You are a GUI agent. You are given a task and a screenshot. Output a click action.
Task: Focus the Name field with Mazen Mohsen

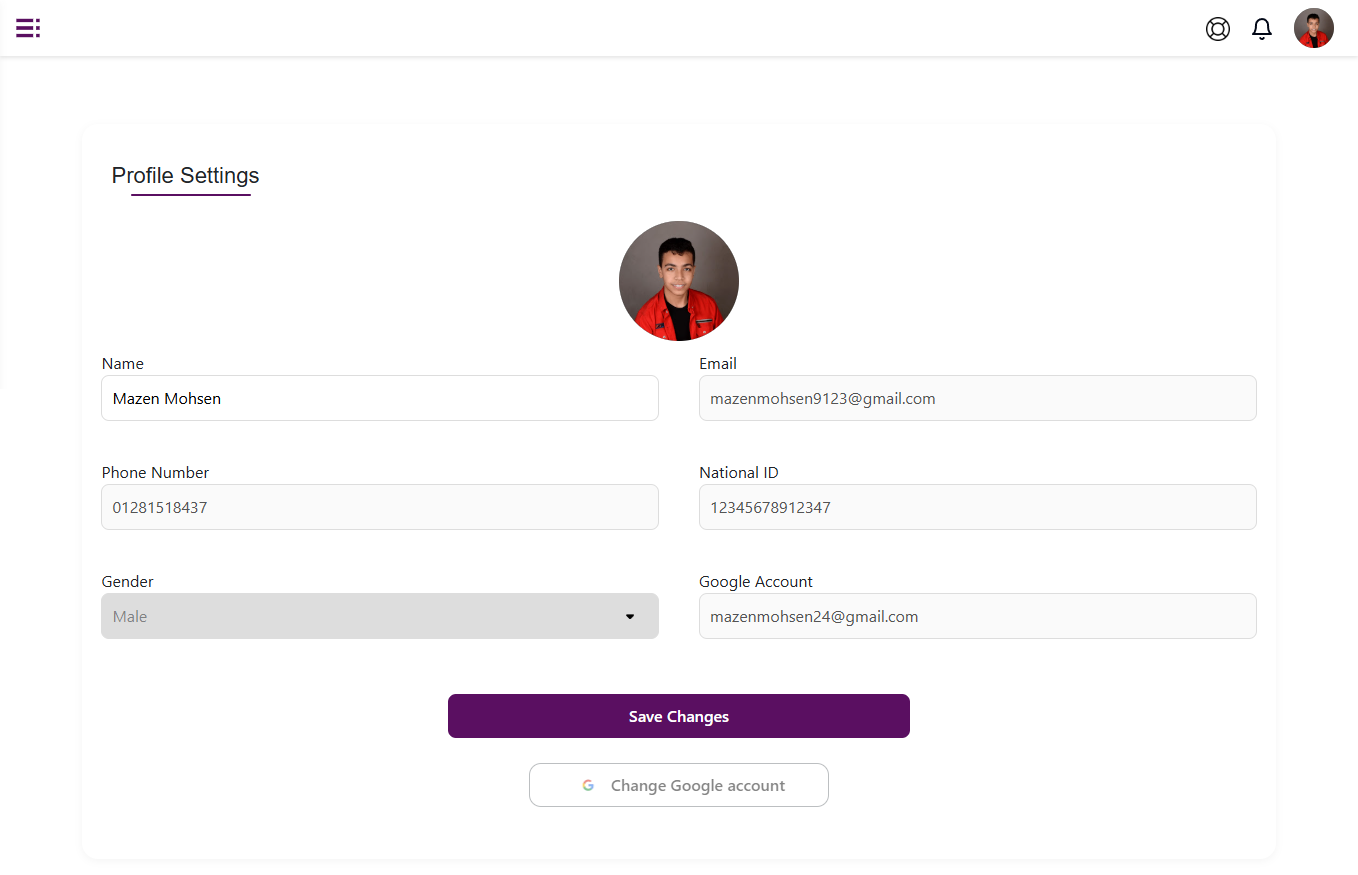(x=379, y=398)
